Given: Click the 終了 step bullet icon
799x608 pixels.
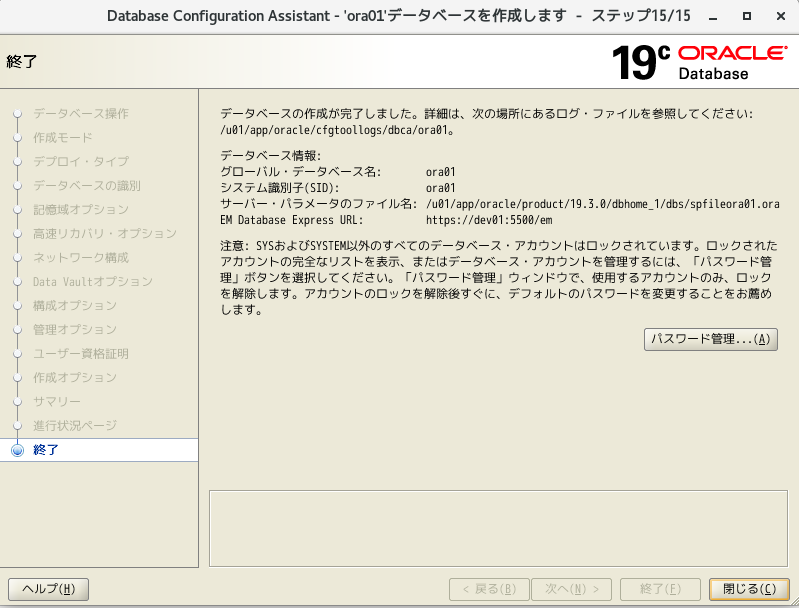Looking at the screenshot, I should pyautogui.click(x=18, y=451).
